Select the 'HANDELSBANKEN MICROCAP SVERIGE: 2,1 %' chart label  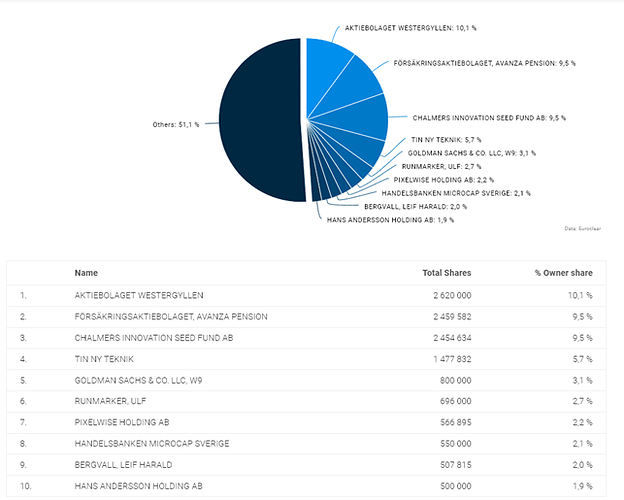(456, 193)
